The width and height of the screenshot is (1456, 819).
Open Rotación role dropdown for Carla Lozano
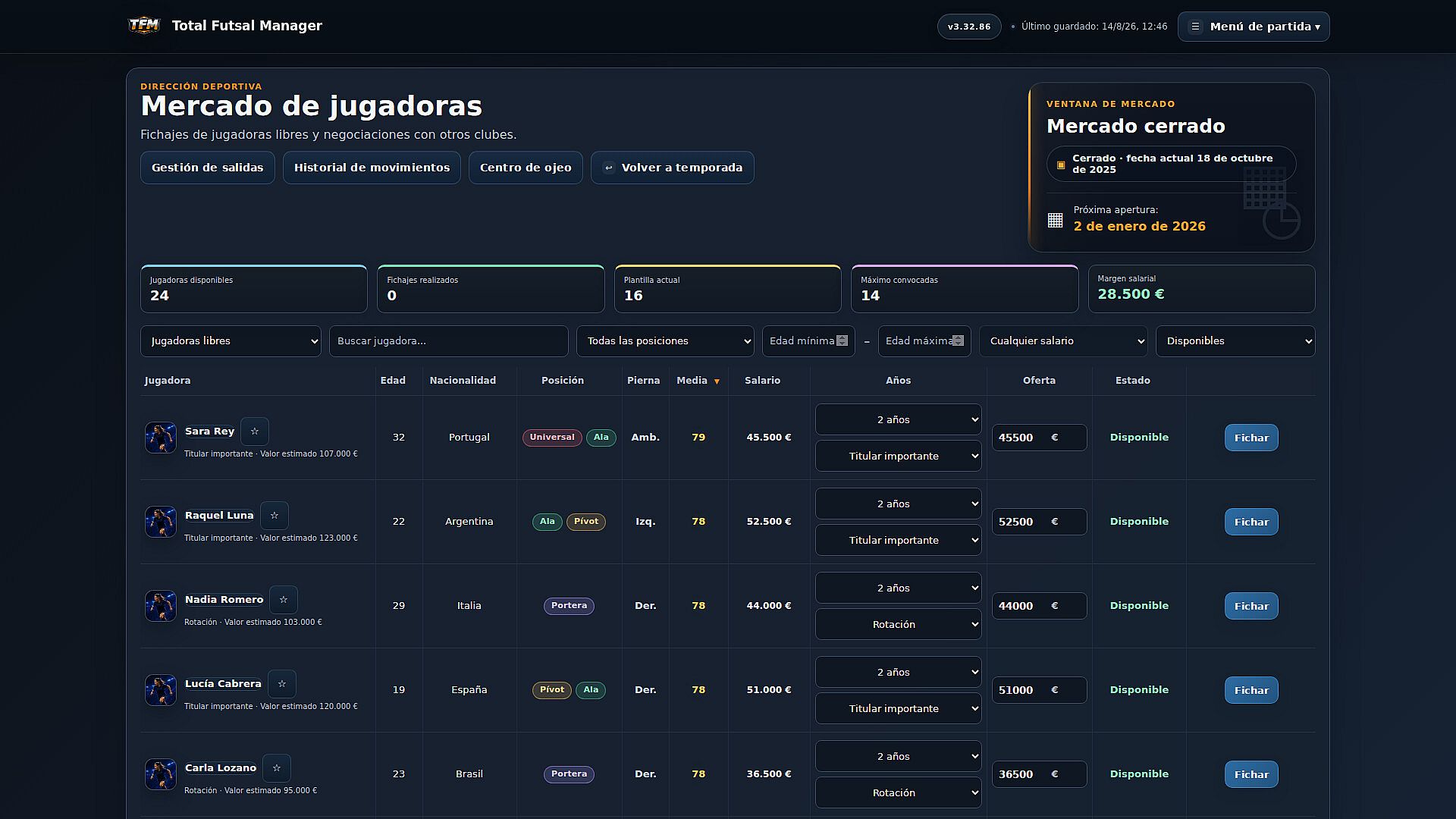pos(899,792)
